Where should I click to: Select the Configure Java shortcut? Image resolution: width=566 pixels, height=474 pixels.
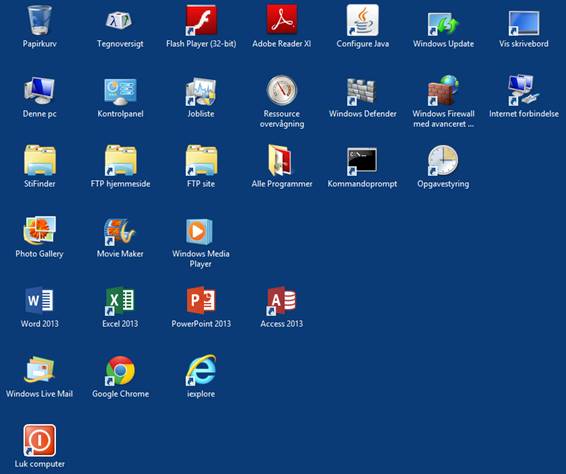pyautogui.click(x=362, y=20)
